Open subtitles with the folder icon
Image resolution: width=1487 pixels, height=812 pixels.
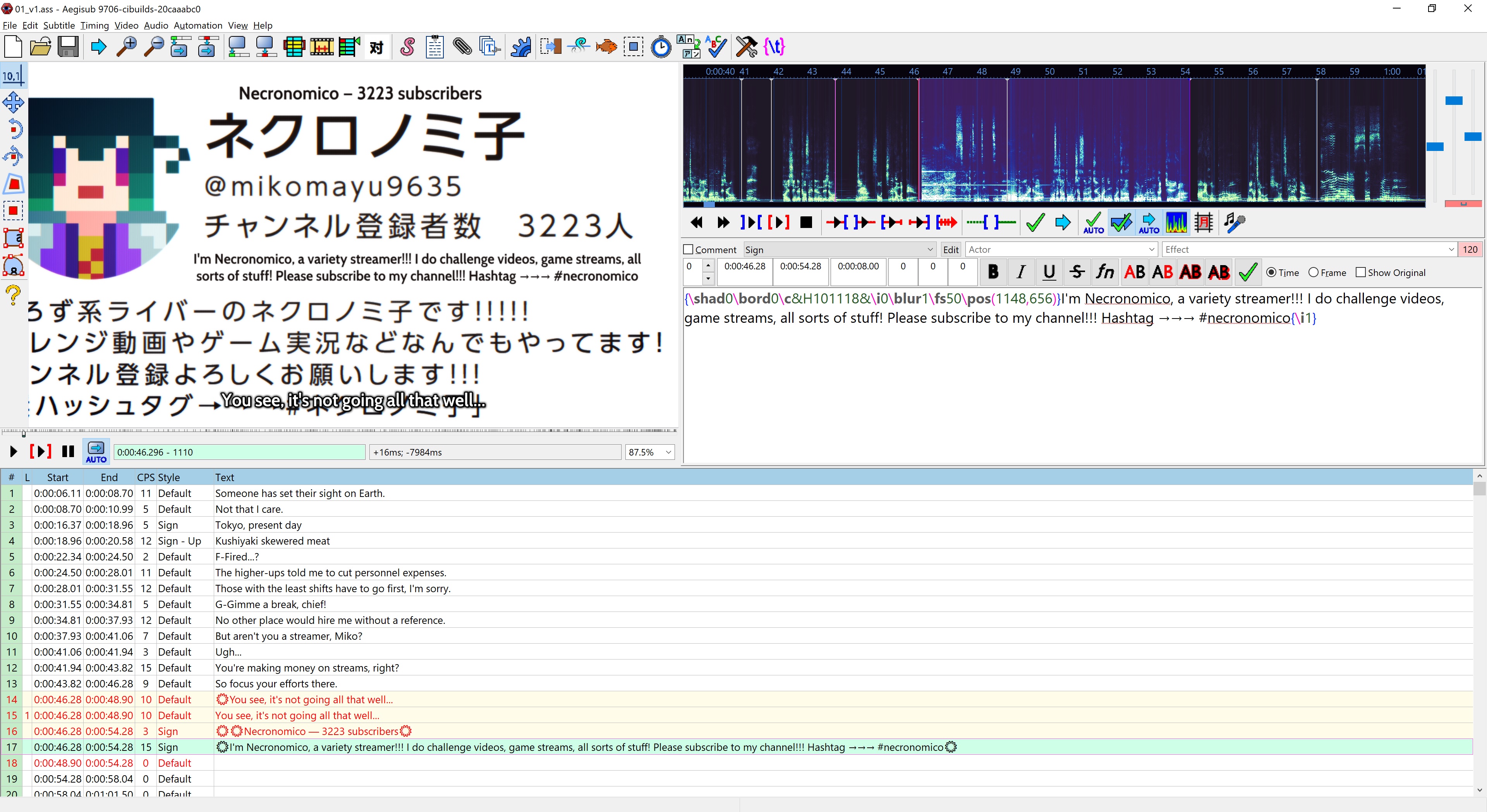coord(40,47)
